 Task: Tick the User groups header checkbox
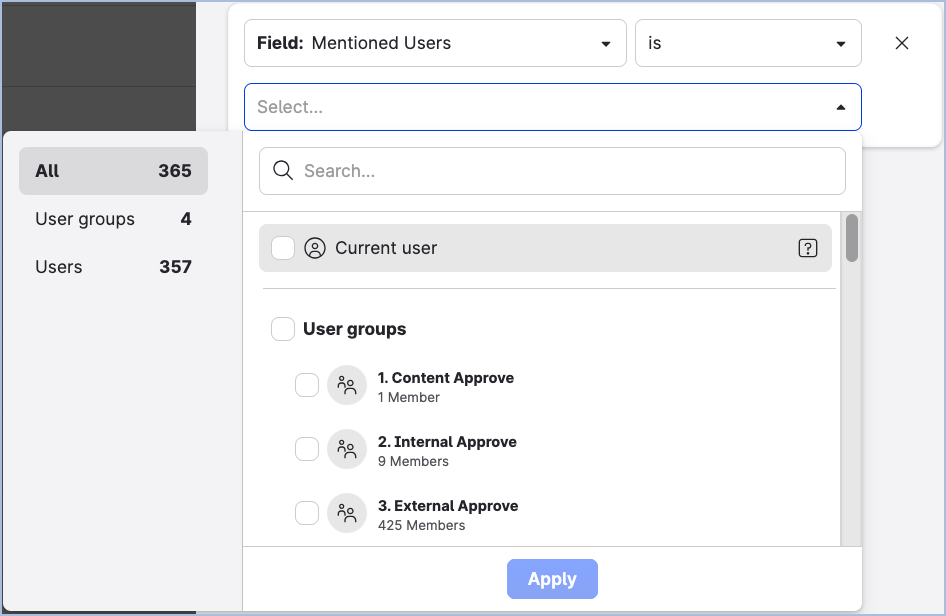283,329
